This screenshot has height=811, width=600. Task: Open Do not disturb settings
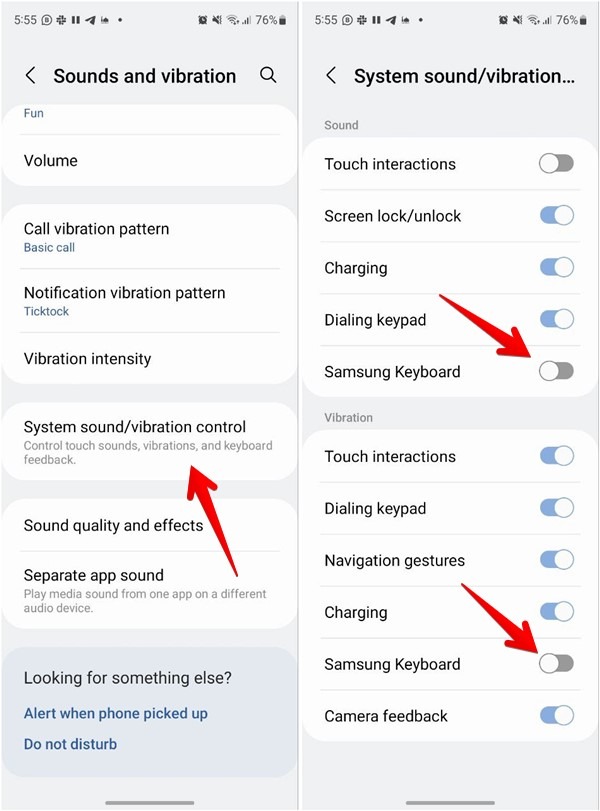tap(70, 744)
